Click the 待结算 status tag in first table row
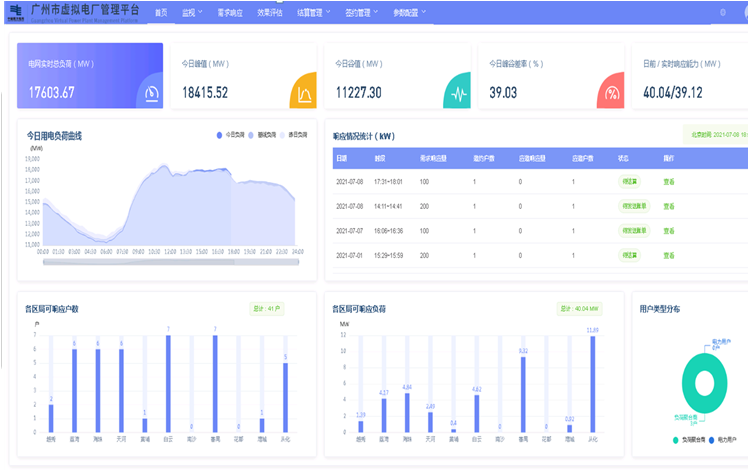 (x=629, y=181)
